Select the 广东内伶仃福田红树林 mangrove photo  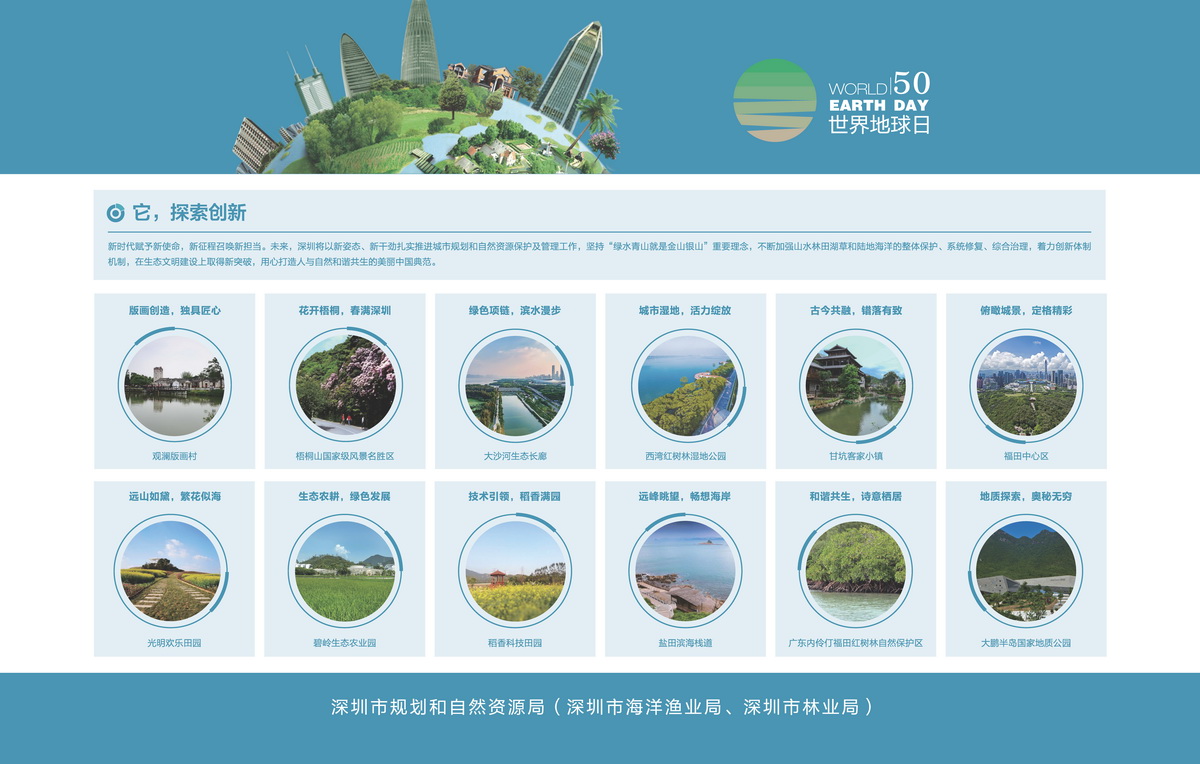(x=856, y=572)
